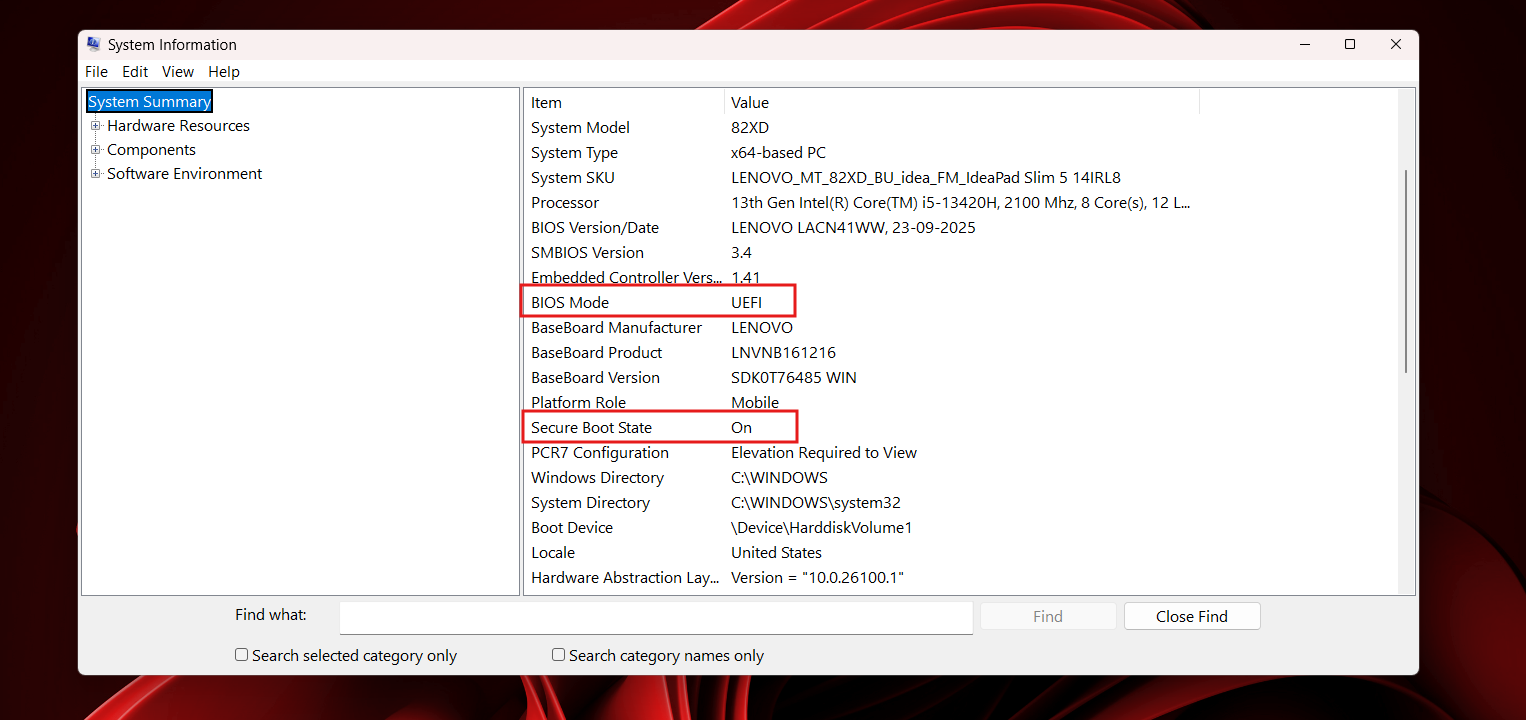Screen dimensions: 1526x720
Task: Open the Edit menu
Action: coord(135,71)
